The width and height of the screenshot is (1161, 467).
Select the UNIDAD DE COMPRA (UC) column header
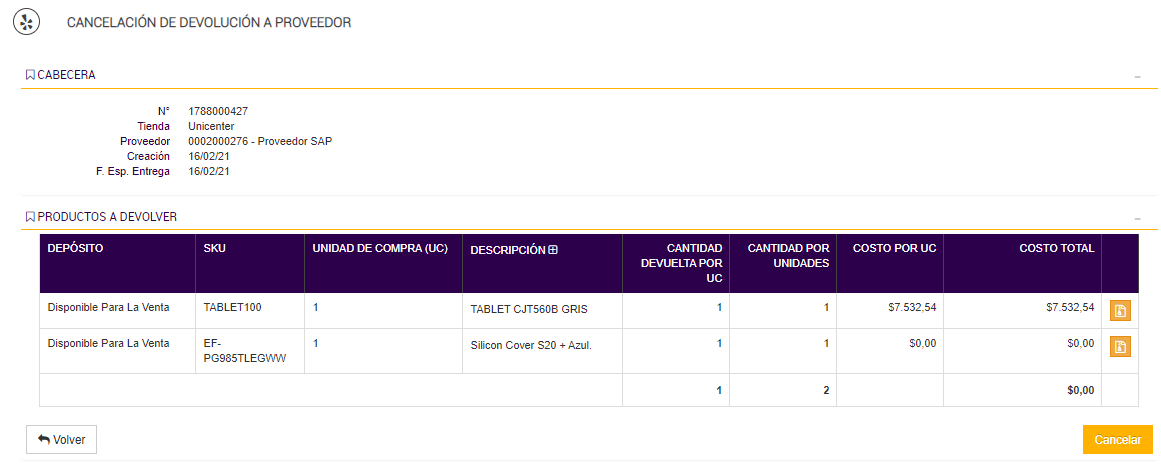[x=380, y=248]
